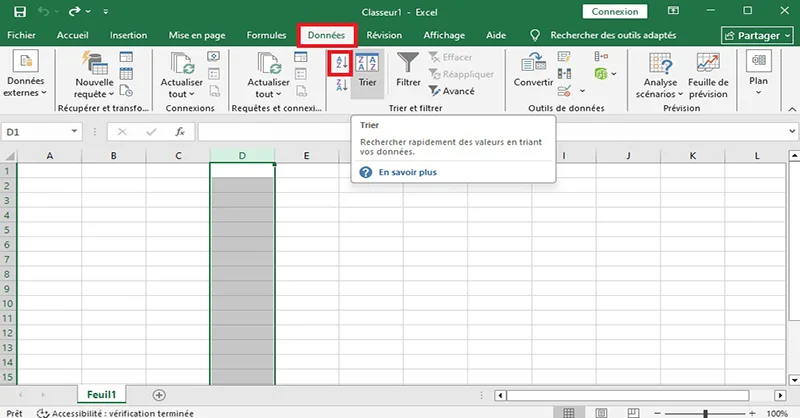The image size is (800, 418).
Task: Switch to the Accueil tab
Action: click(72, 35)
